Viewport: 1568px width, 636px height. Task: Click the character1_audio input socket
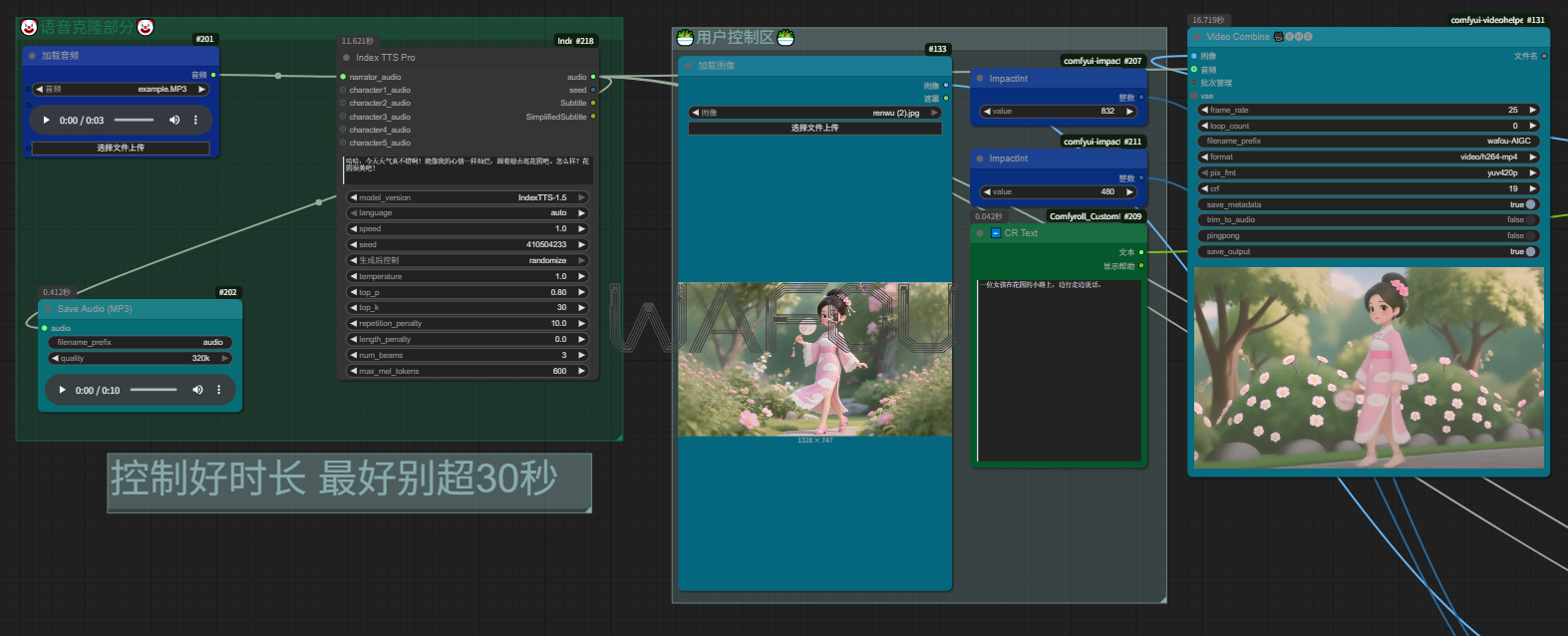tap(344, 90)
